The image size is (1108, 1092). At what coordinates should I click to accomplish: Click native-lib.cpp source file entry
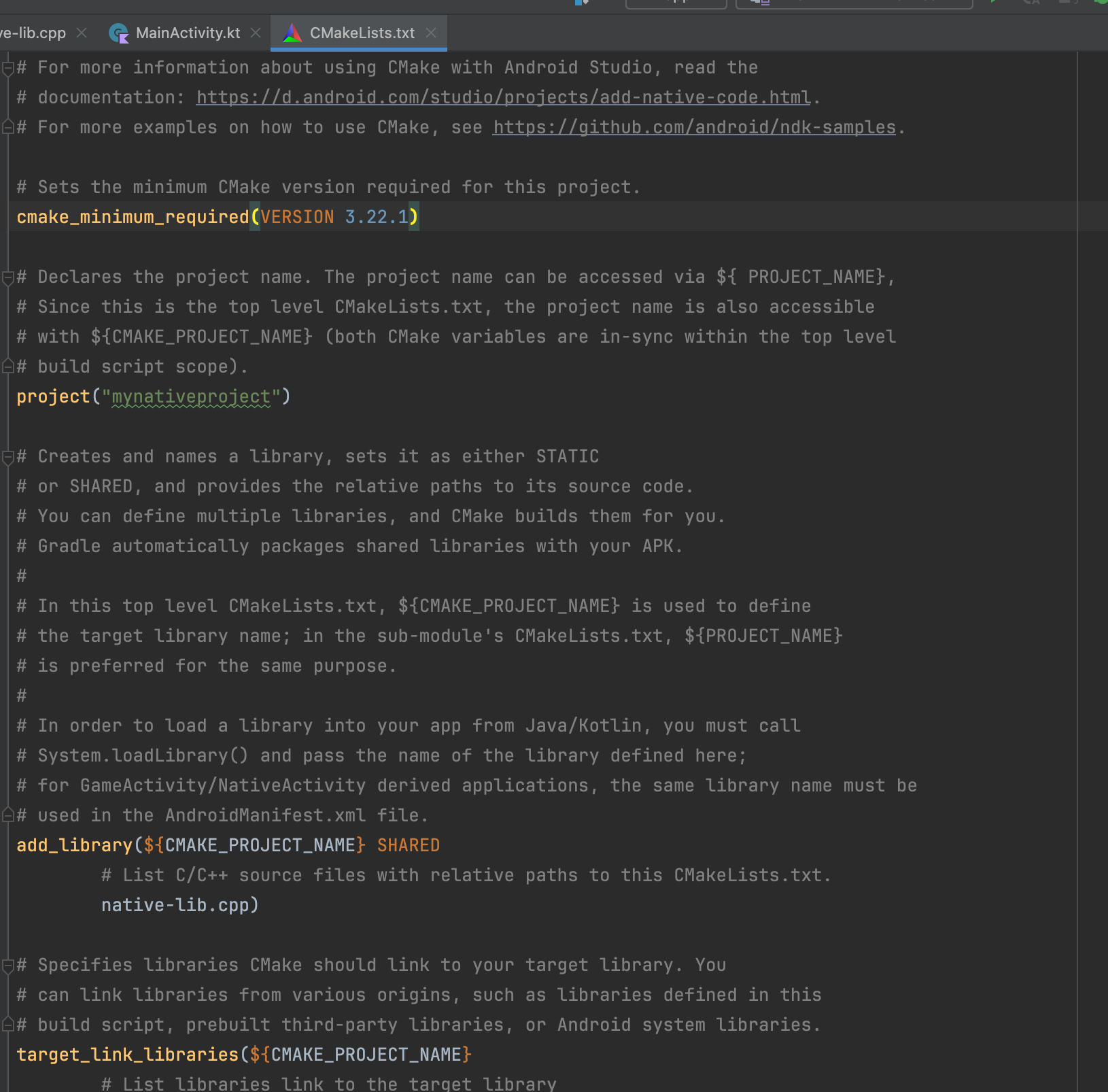pos(175,905)
